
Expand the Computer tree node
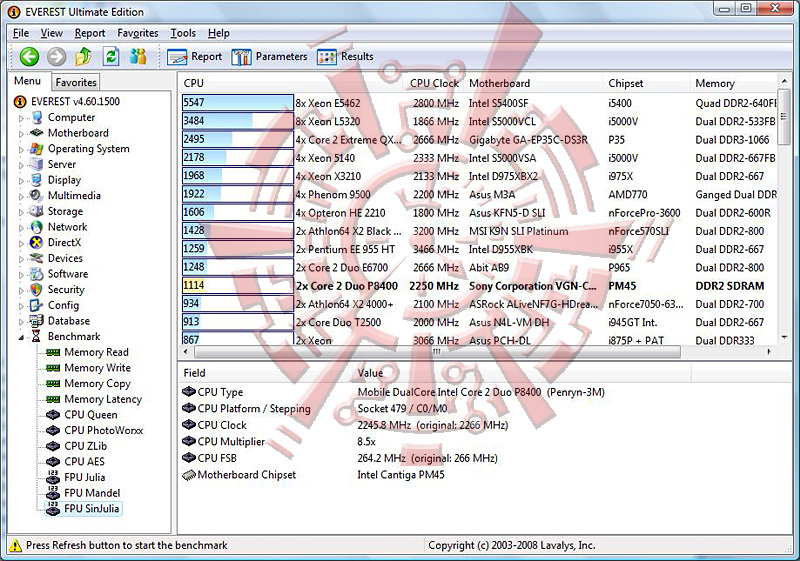click(x=21, y=118)
